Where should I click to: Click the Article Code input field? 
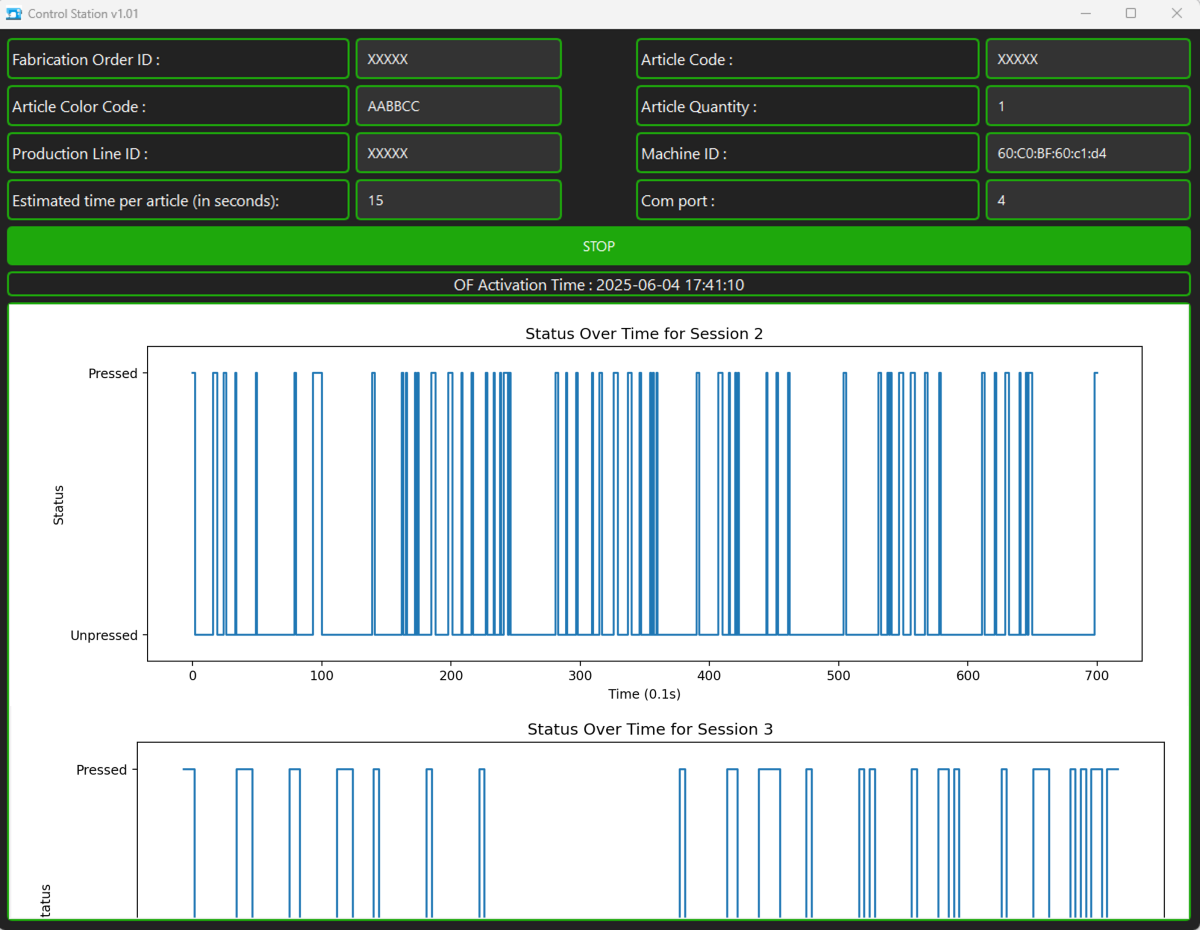click(1088, 59)
